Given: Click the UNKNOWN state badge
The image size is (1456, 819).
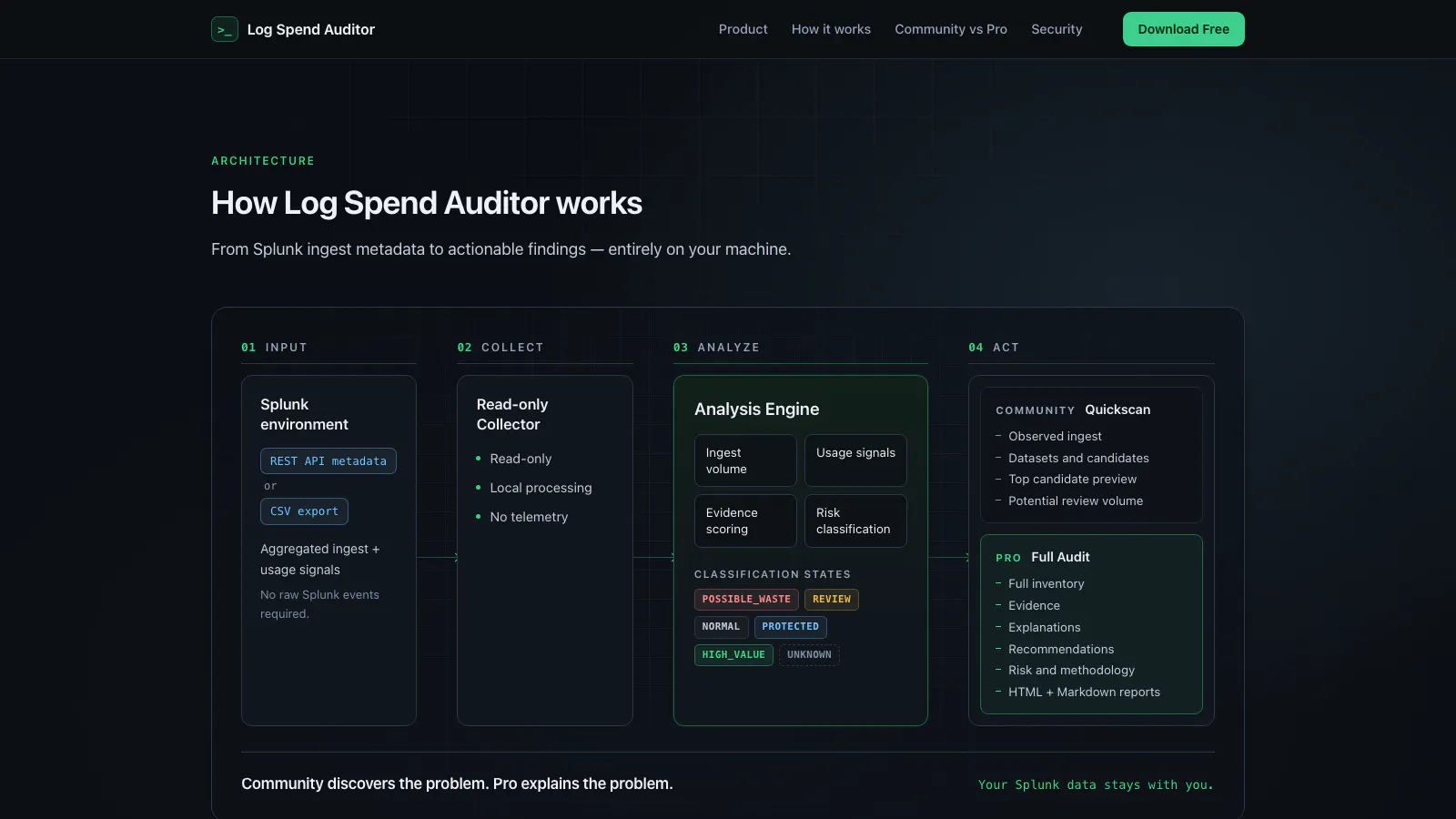Looking at the screenshot, I should 809,655.
